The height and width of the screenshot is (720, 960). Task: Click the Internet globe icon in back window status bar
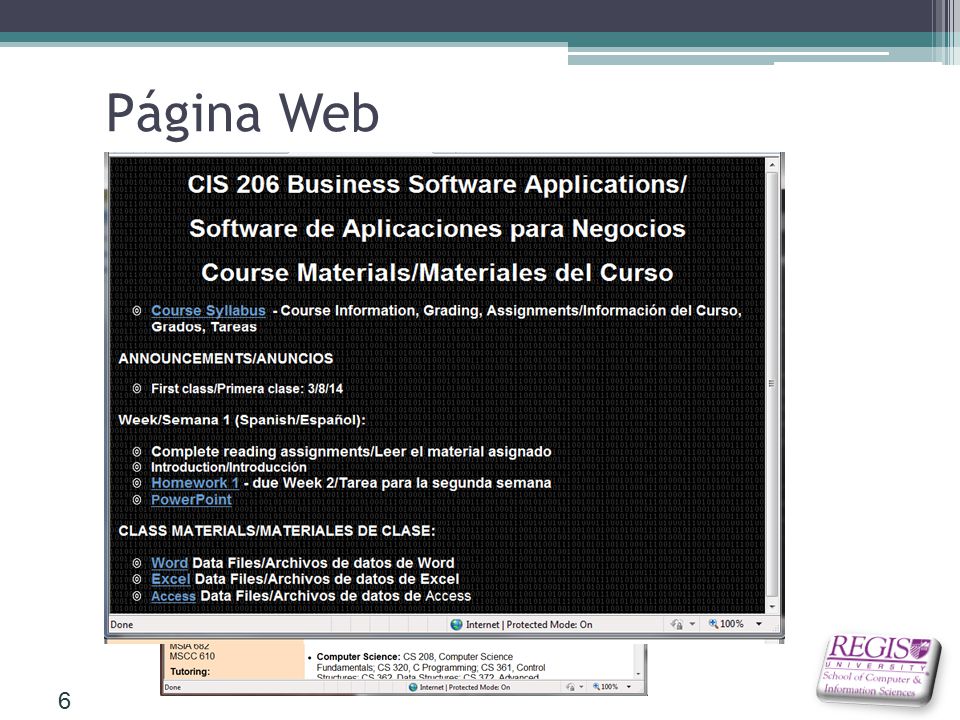point(413,688)
